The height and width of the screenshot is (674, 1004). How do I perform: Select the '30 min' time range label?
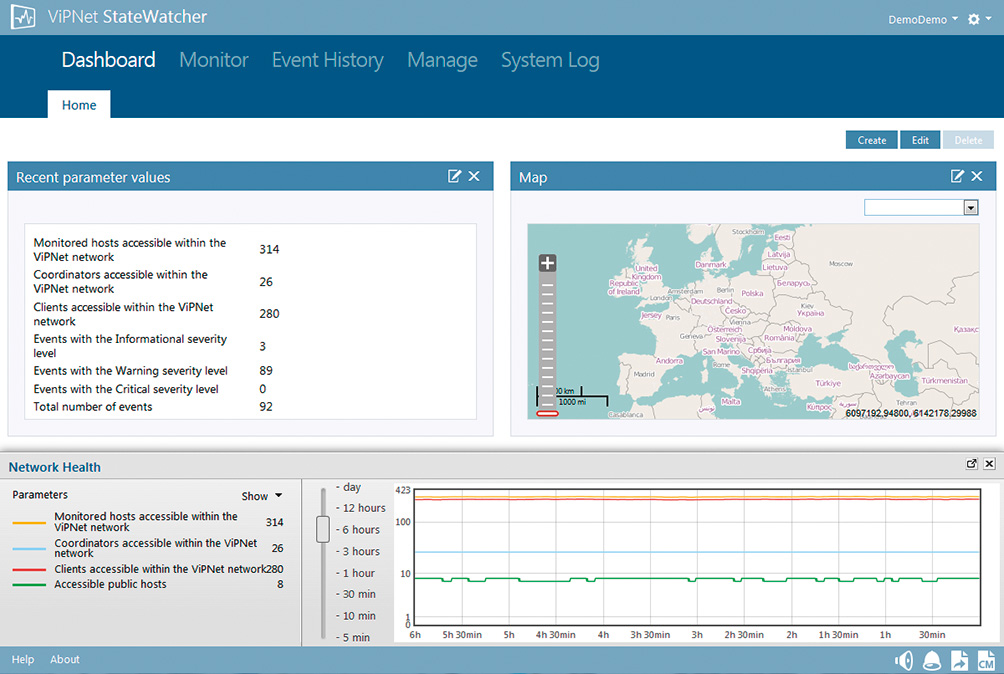[x=359, y=595]
